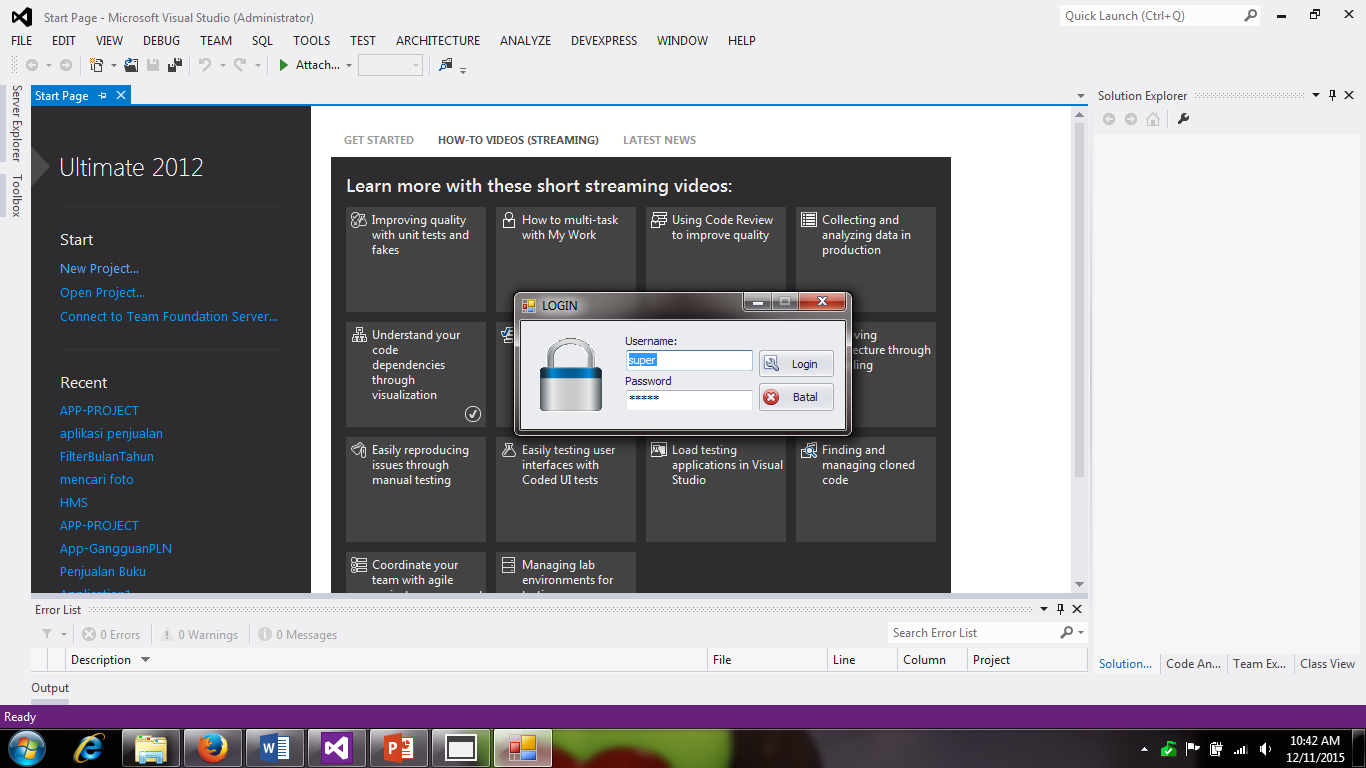Click the New Project toolbar icon
Image resolution: width=1366 pixels, height=768 pixels.
click(97, 65)
